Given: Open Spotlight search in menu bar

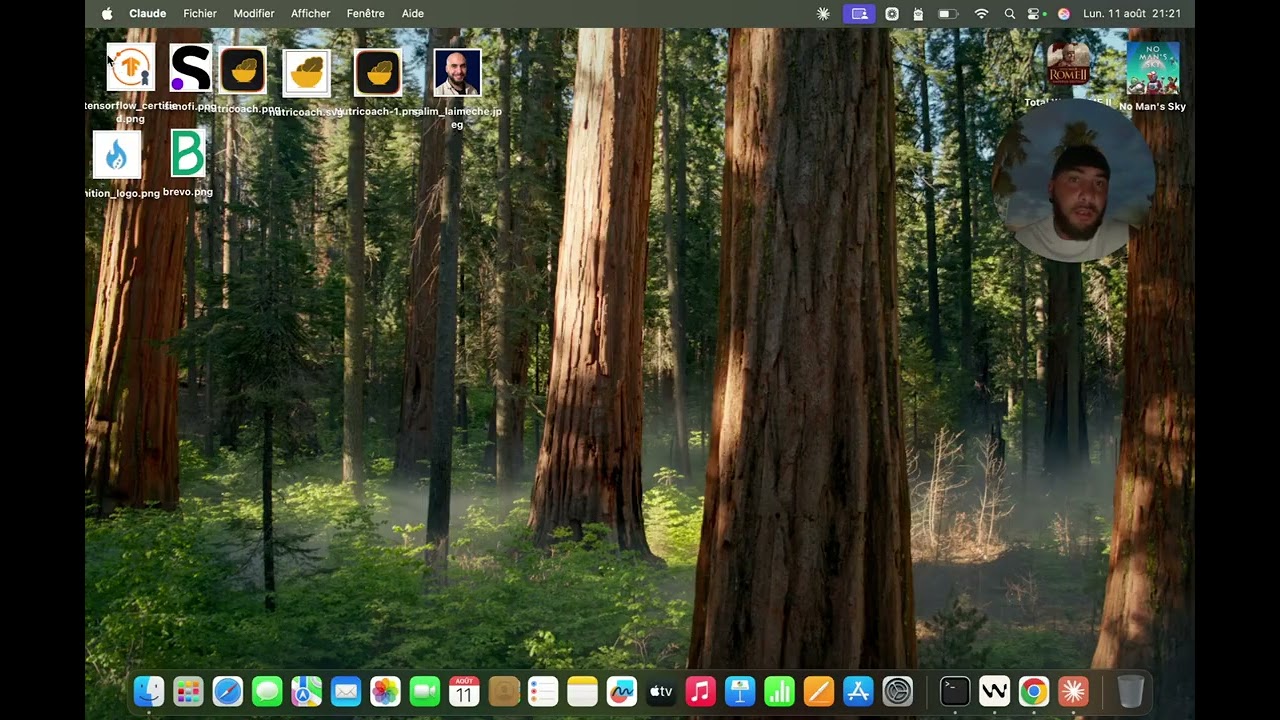Looking at the screenshot, I should (x=1010, y=14).
